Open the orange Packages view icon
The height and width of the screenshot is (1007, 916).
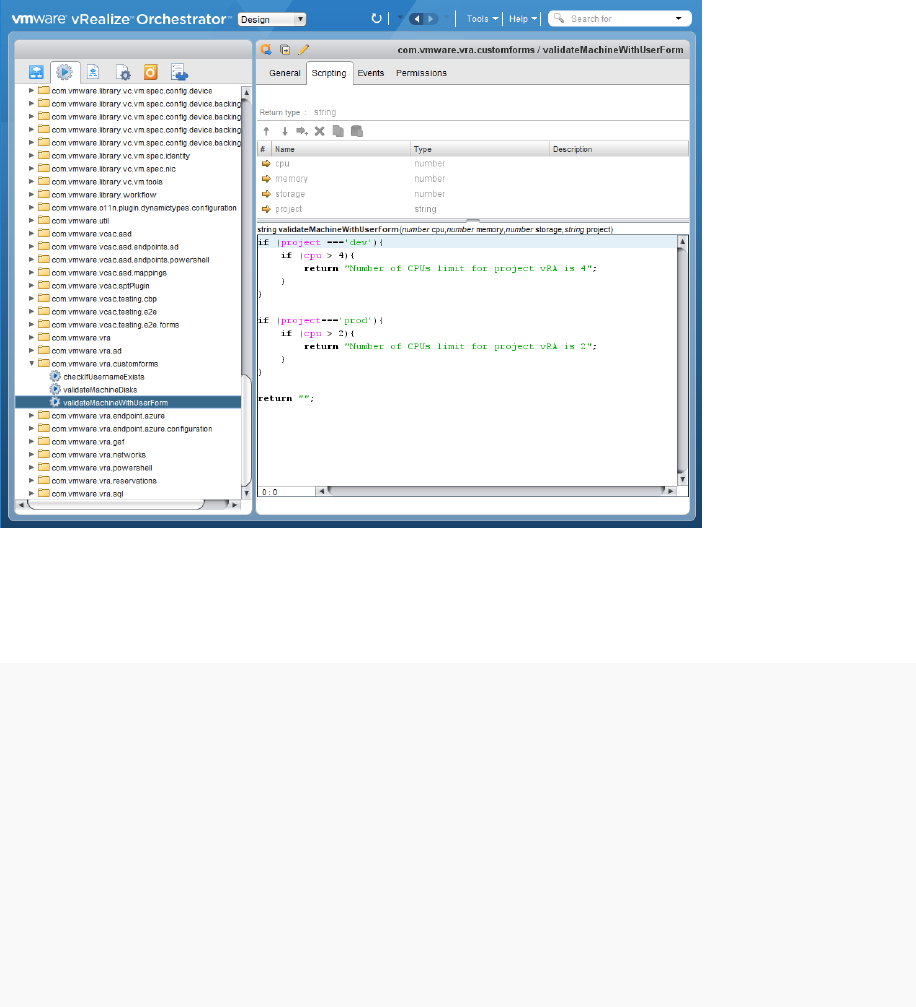[150, 72]
